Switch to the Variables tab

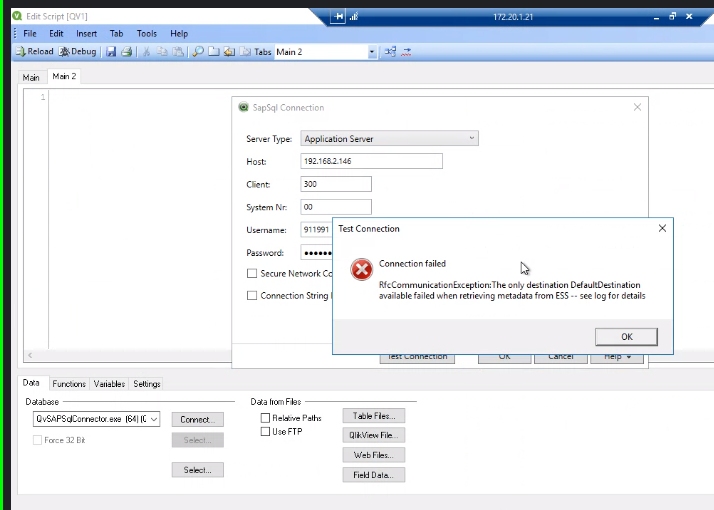point(110,384)
